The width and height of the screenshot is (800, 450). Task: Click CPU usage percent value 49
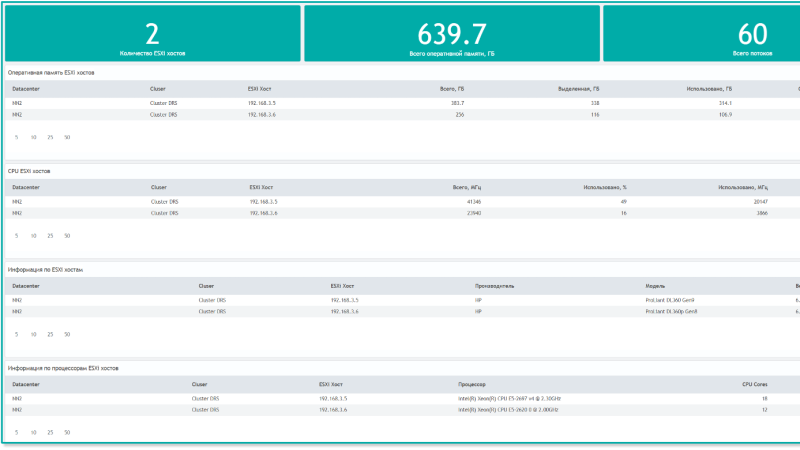(623, 202)
